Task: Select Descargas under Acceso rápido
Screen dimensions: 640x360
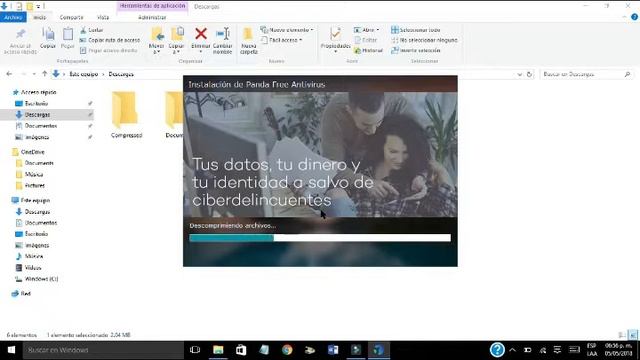Action: 37,115
